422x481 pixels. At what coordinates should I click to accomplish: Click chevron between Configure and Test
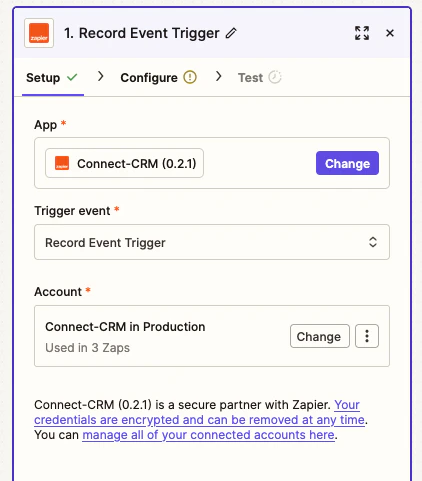(x=218, y=77)
